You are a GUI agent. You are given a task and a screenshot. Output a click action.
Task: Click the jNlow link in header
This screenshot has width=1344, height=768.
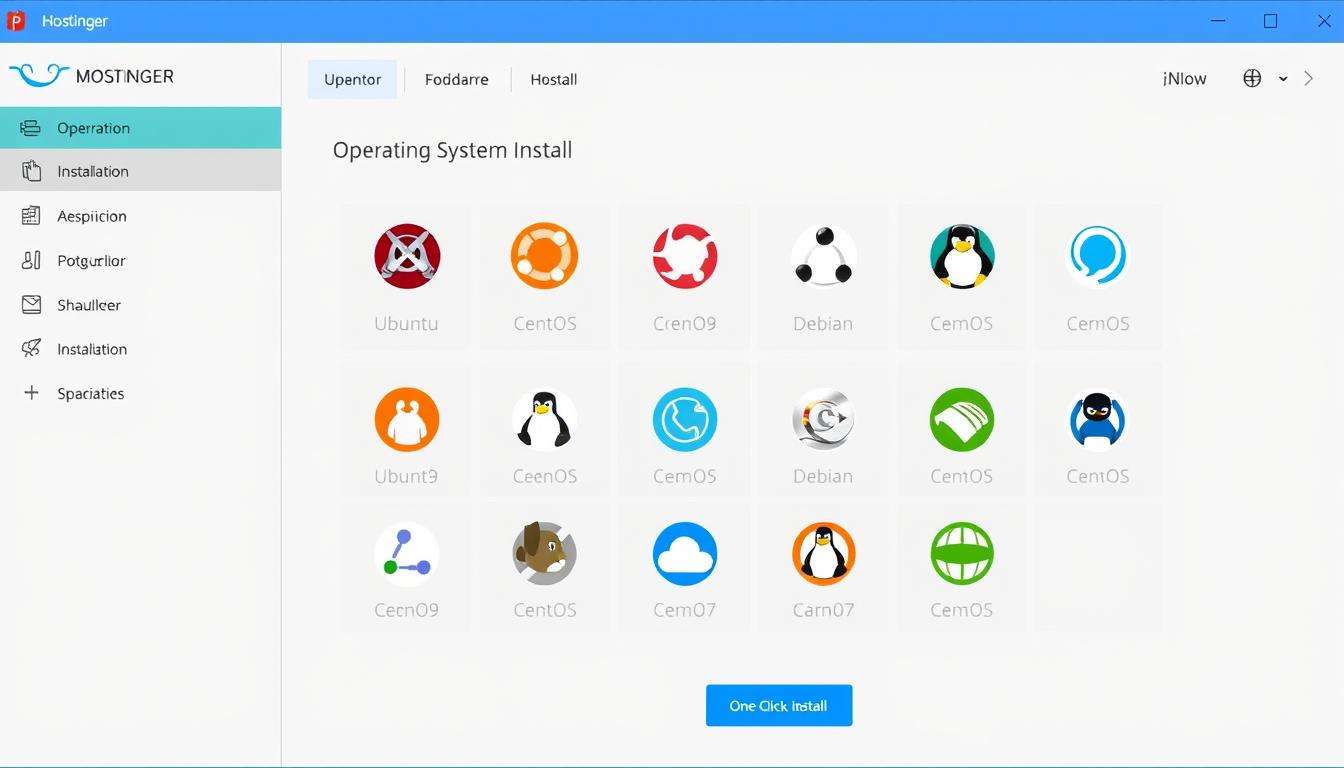coord(1185,79)
